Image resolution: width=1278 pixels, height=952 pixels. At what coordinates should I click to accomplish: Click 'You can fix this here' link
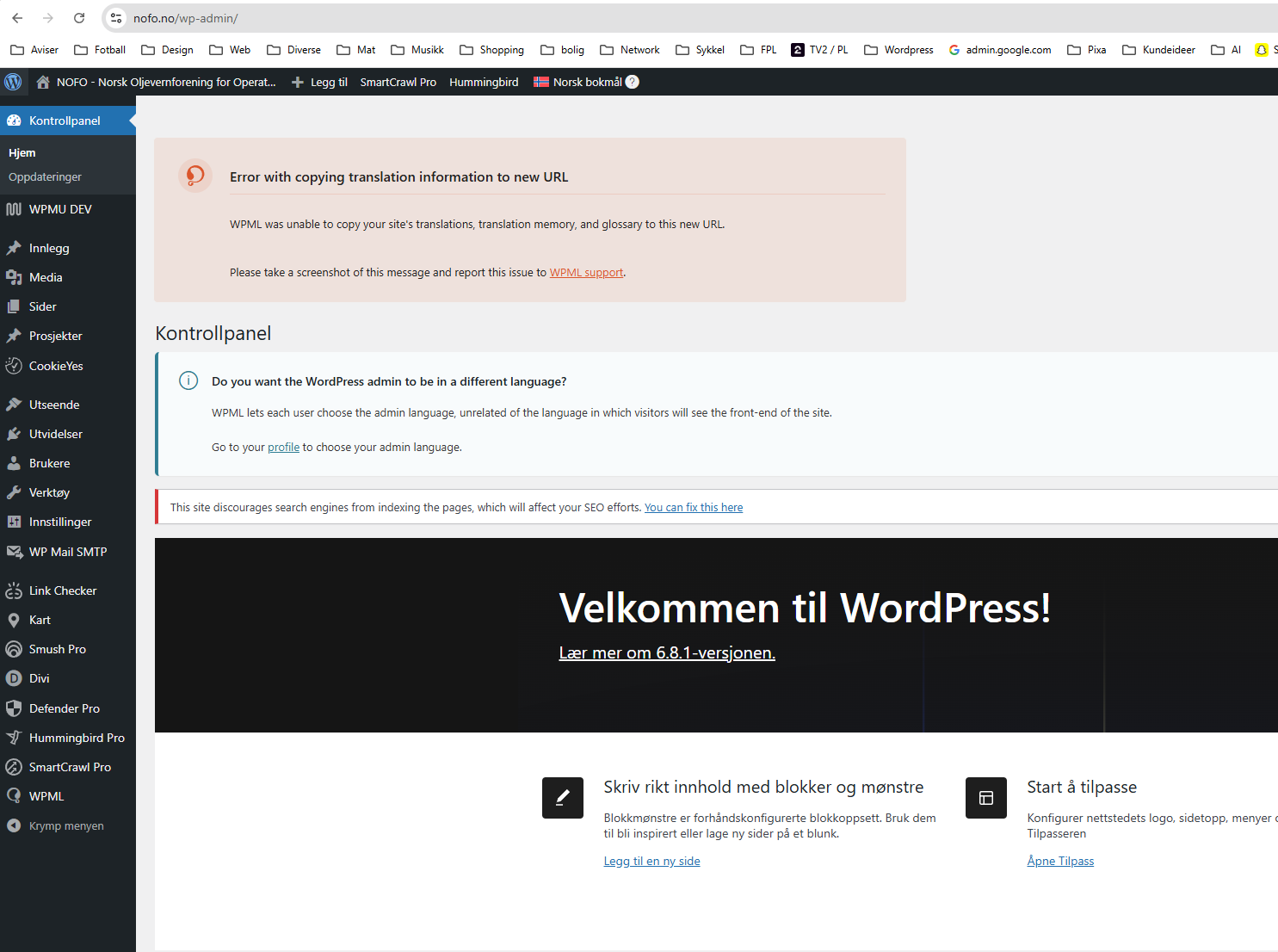coord(694,507)
